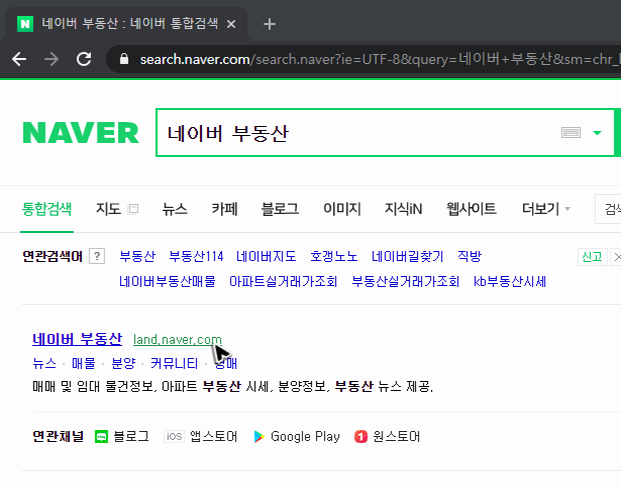
Task: Click related search 네이버지도
Action: pyautogui.click(x=266, y=256)
